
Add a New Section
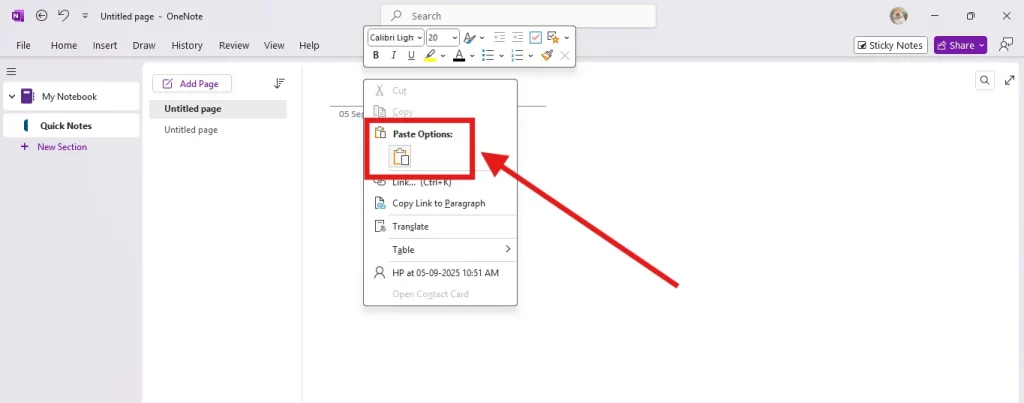pyautogui.click(x=55, y=147)
